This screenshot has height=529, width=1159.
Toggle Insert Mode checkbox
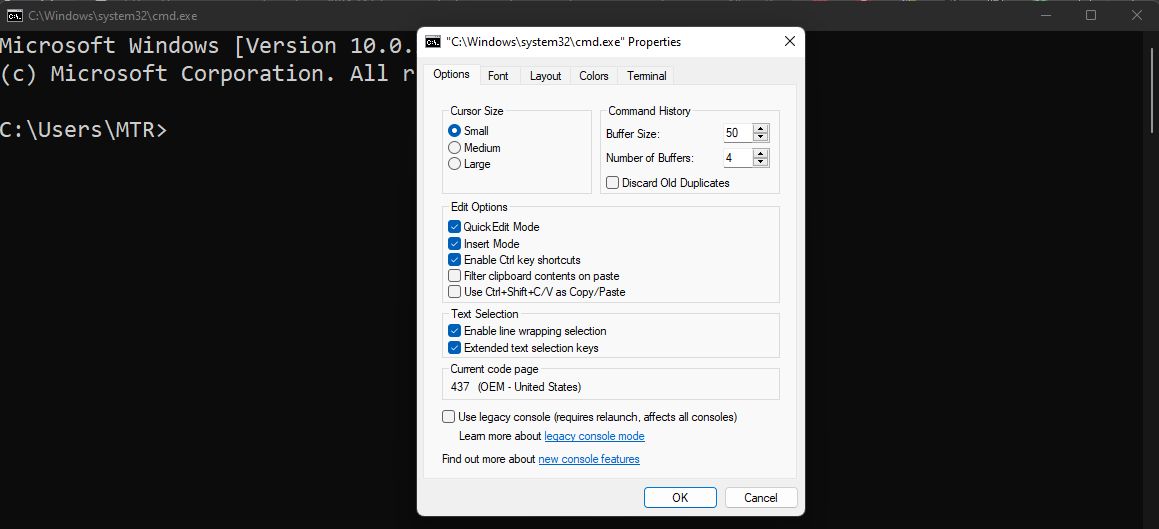pyautogui.click(x=455, y=244)
